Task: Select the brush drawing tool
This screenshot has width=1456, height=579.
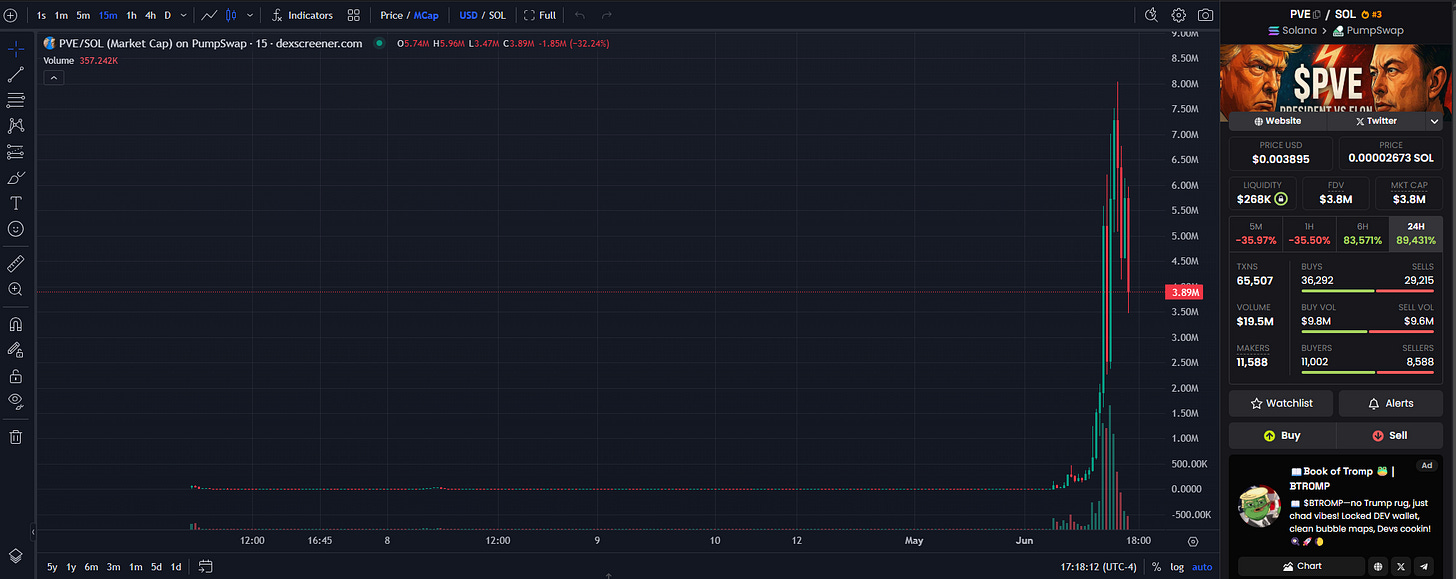Action: [x=15, y=178]
